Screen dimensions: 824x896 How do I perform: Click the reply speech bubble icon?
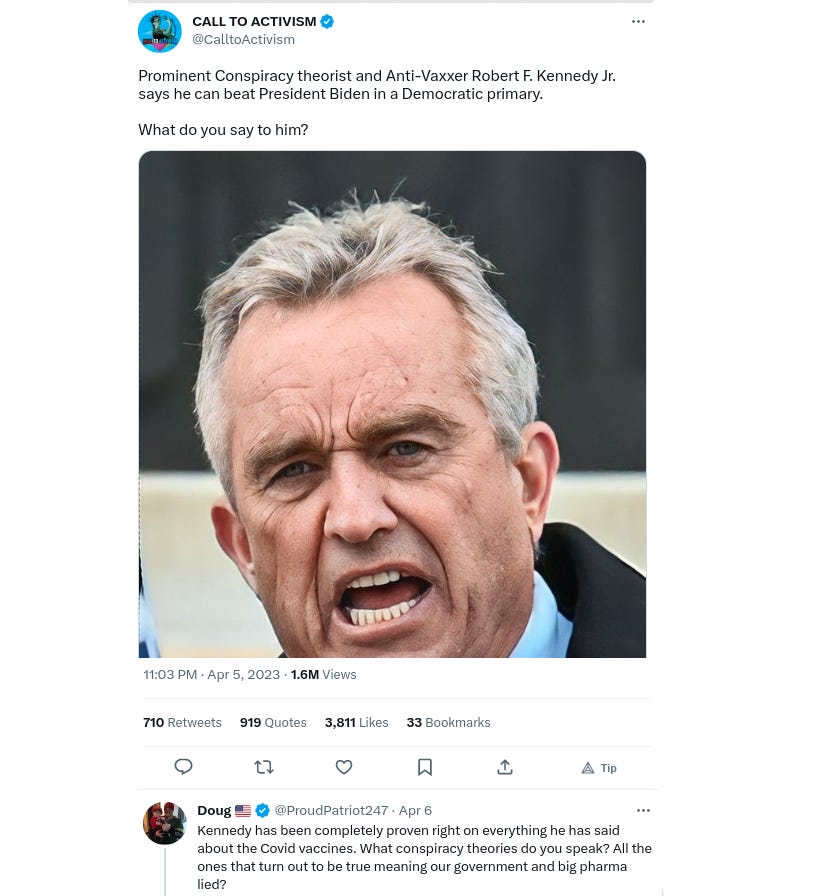(x=183, y=767)
